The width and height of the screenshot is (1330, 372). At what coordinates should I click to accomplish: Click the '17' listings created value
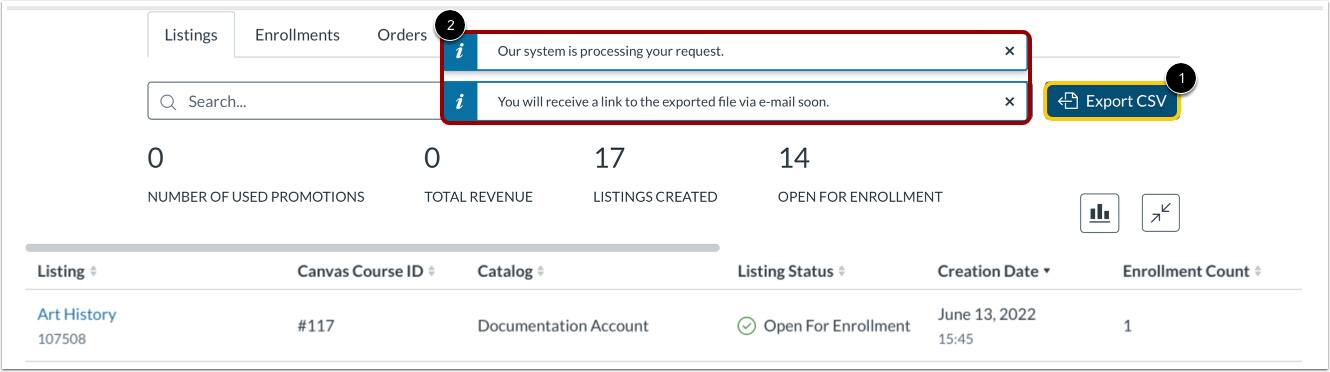[x=609, y=158]
